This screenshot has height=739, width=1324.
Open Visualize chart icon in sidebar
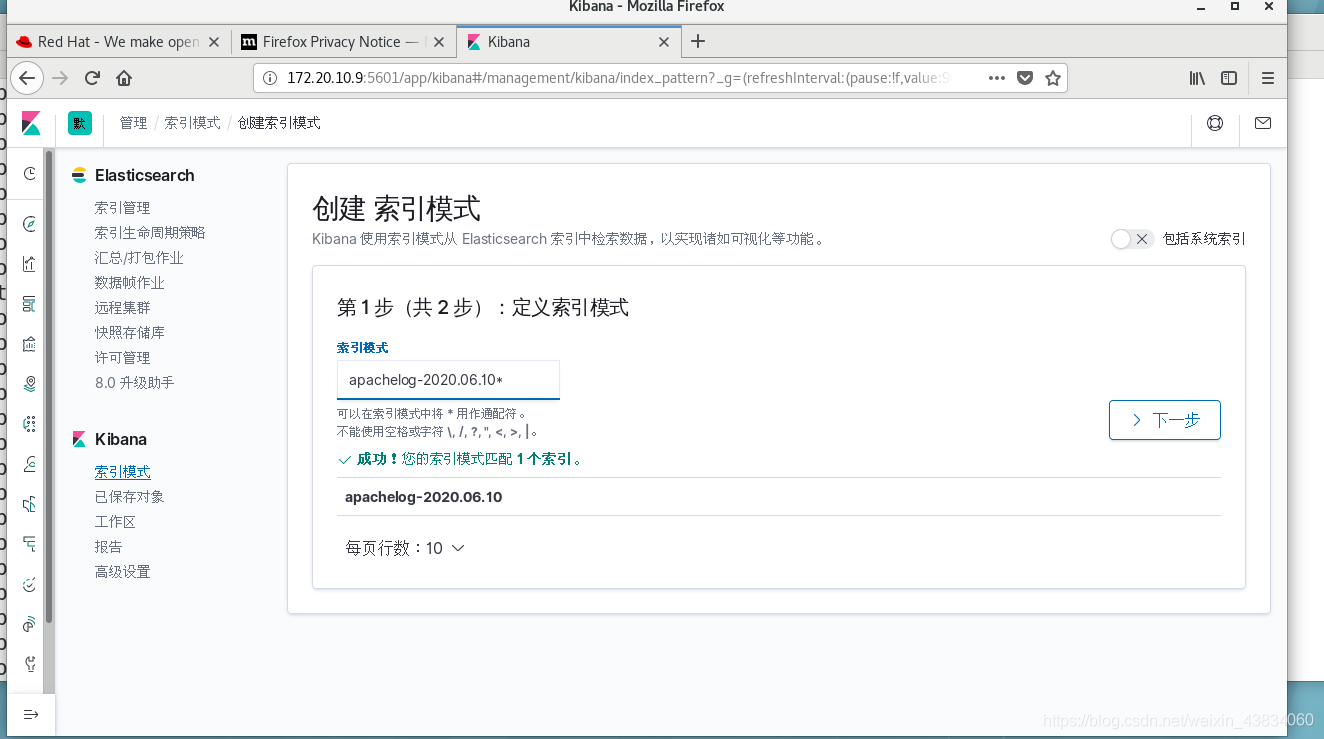tap(30, 264)
